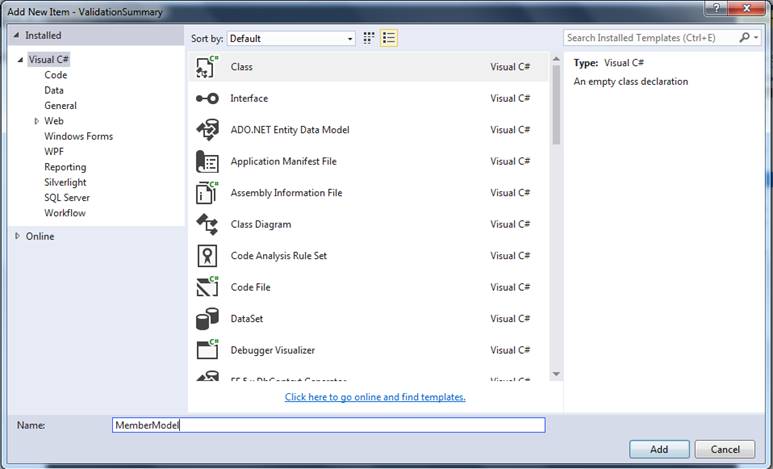Collapse the Visual C# tree node
773x469 pixels.
click(20, 60)
